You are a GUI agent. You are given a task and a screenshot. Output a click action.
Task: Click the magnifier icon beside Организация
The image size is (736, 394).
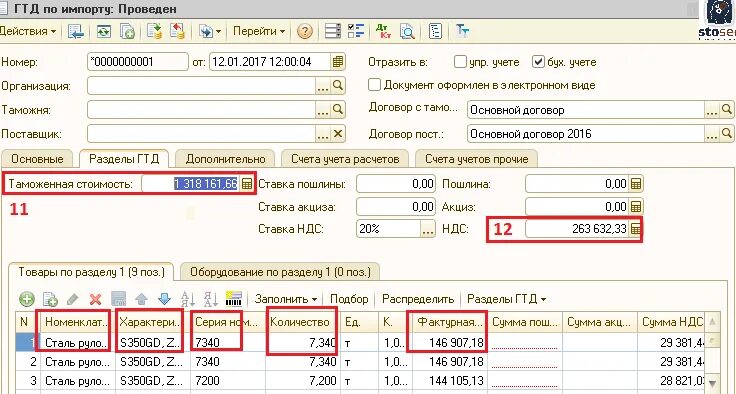coord(338,85)
